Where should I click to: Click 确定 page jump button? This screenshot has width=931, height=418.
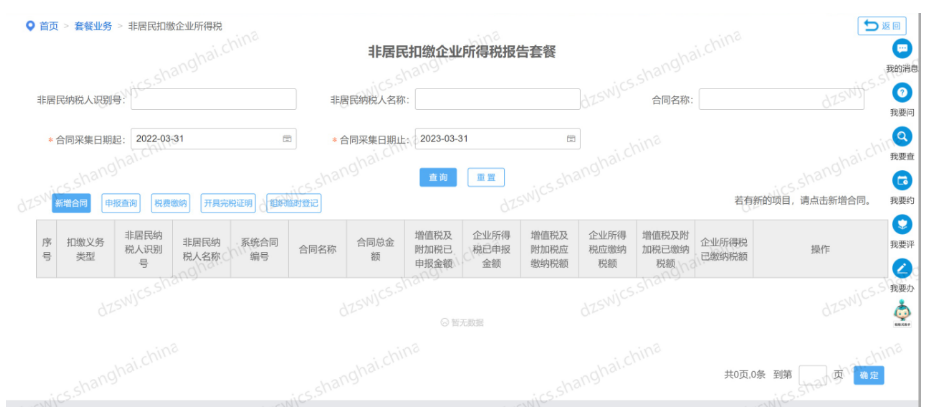tap(869, 375)
